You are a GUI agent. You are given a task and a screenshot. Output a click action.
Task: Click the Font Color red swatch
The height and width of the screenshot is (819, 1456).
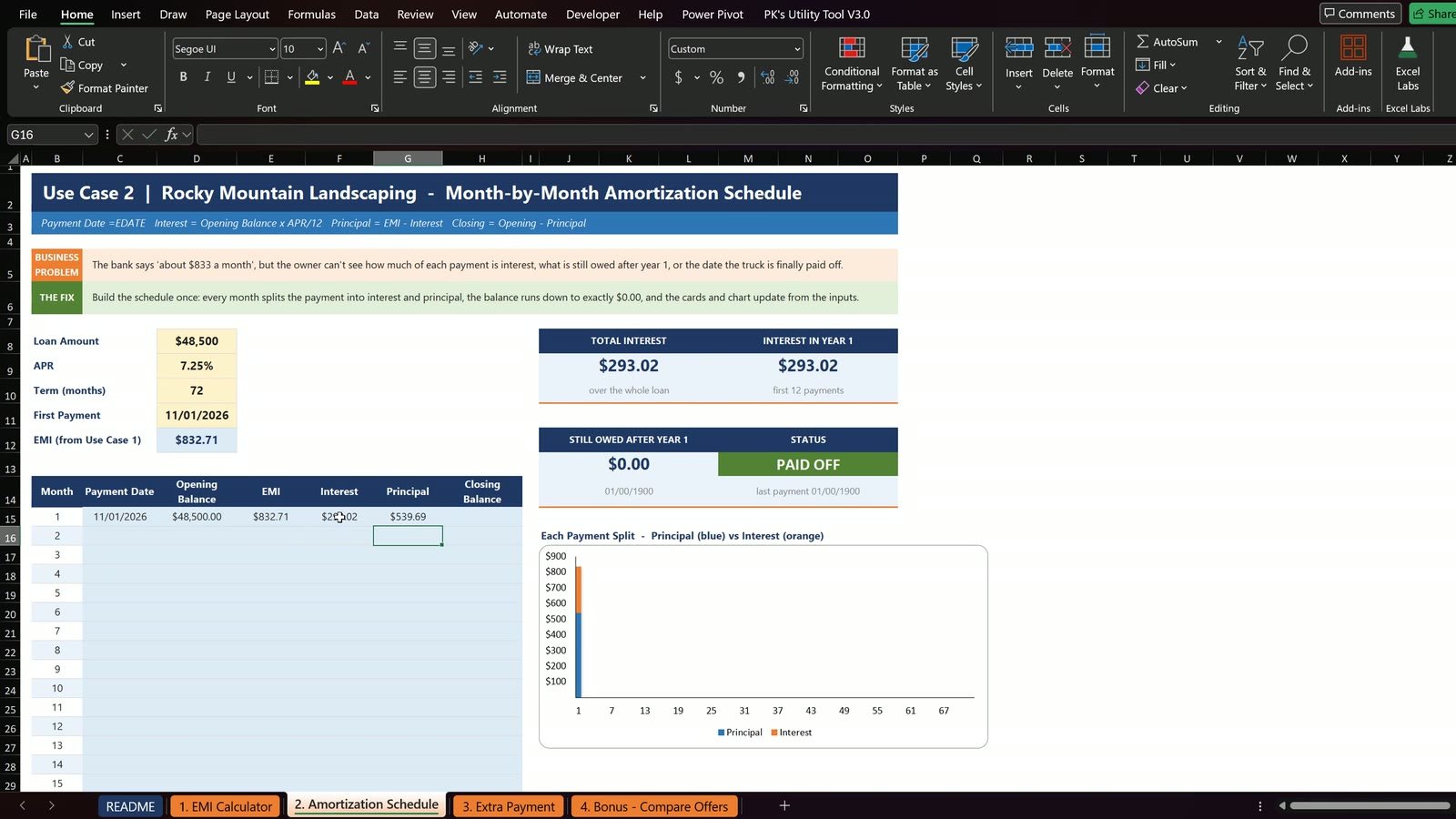(349, 77)
